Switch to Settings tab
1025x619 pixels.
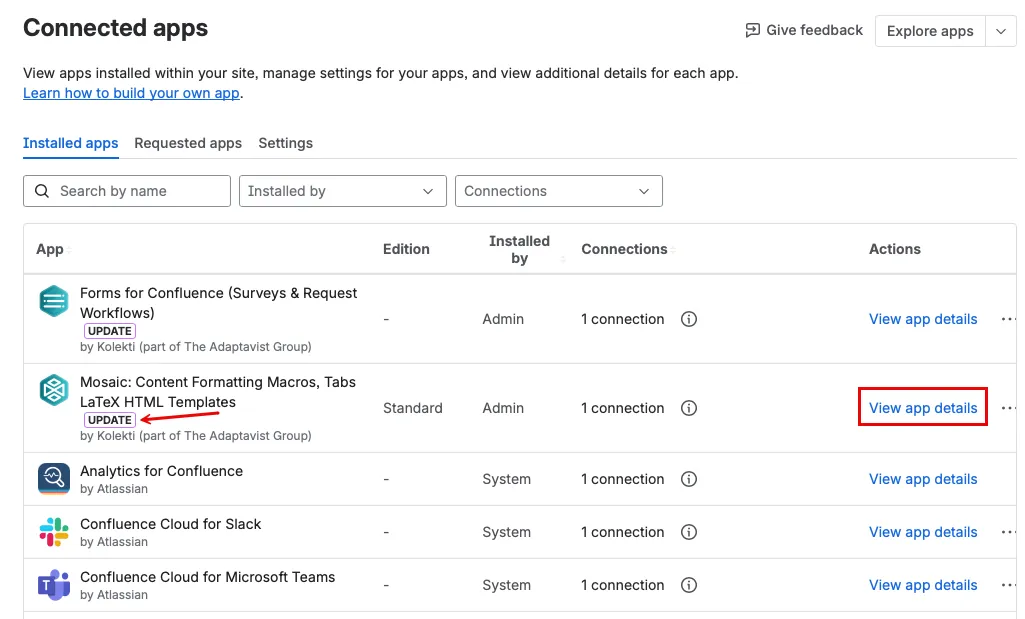point(286,143)
